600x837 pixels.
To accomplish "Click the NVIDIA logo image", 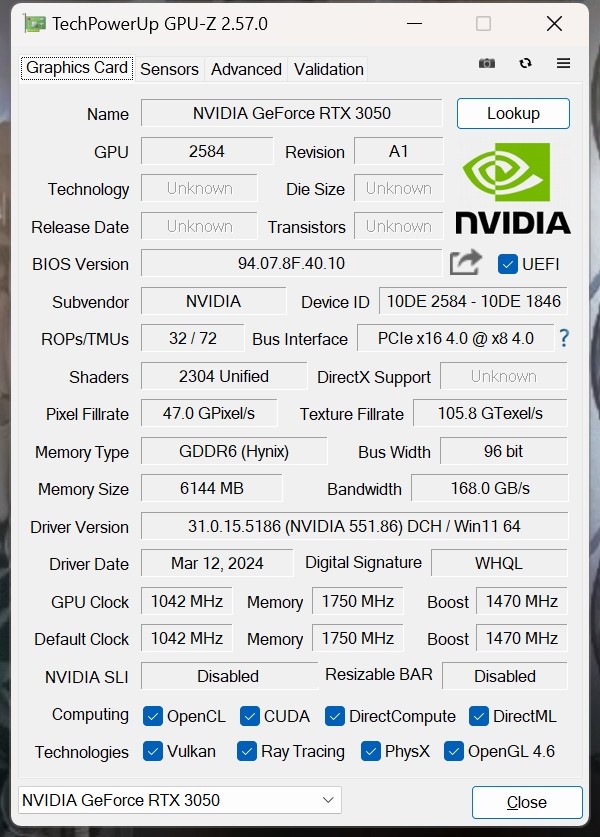I will pos(512,188).
